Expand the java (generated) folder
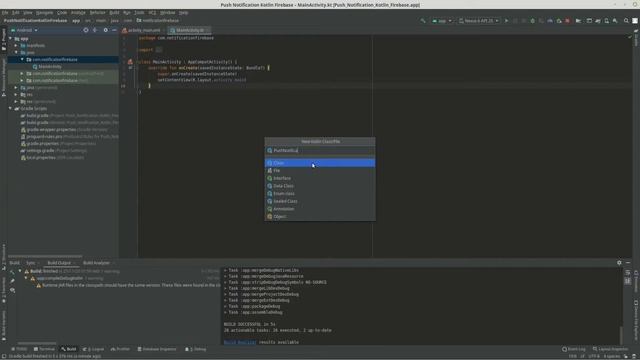 [16, 87]
